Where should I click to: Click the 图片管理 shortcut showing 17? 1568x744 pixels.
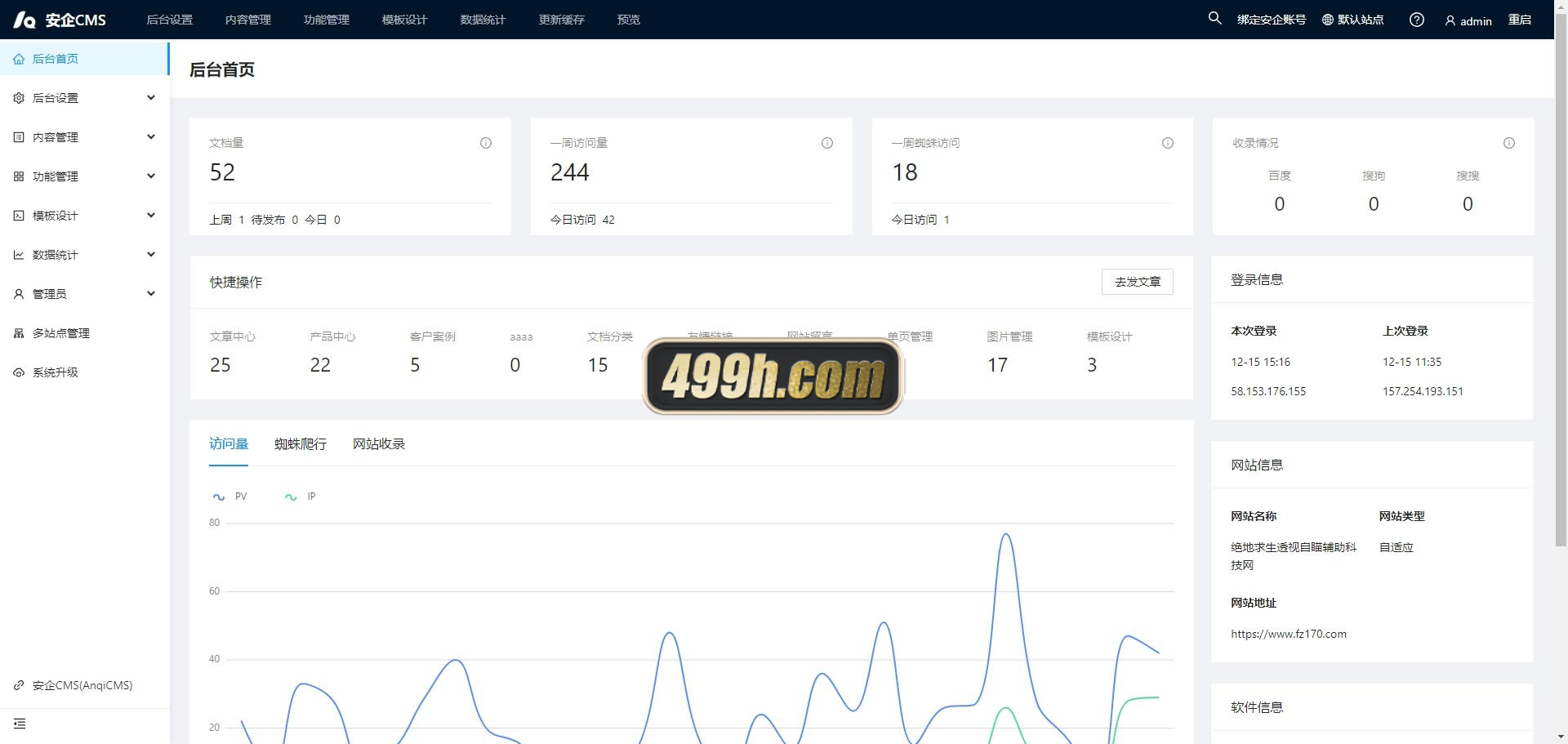tap(1009, 352)
